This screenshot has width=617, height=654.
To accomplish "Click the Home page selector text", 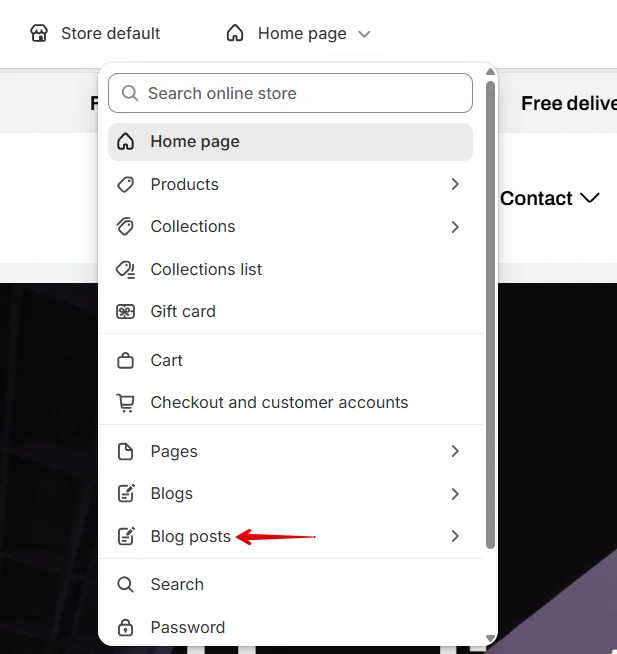I will tap(302, 33).
